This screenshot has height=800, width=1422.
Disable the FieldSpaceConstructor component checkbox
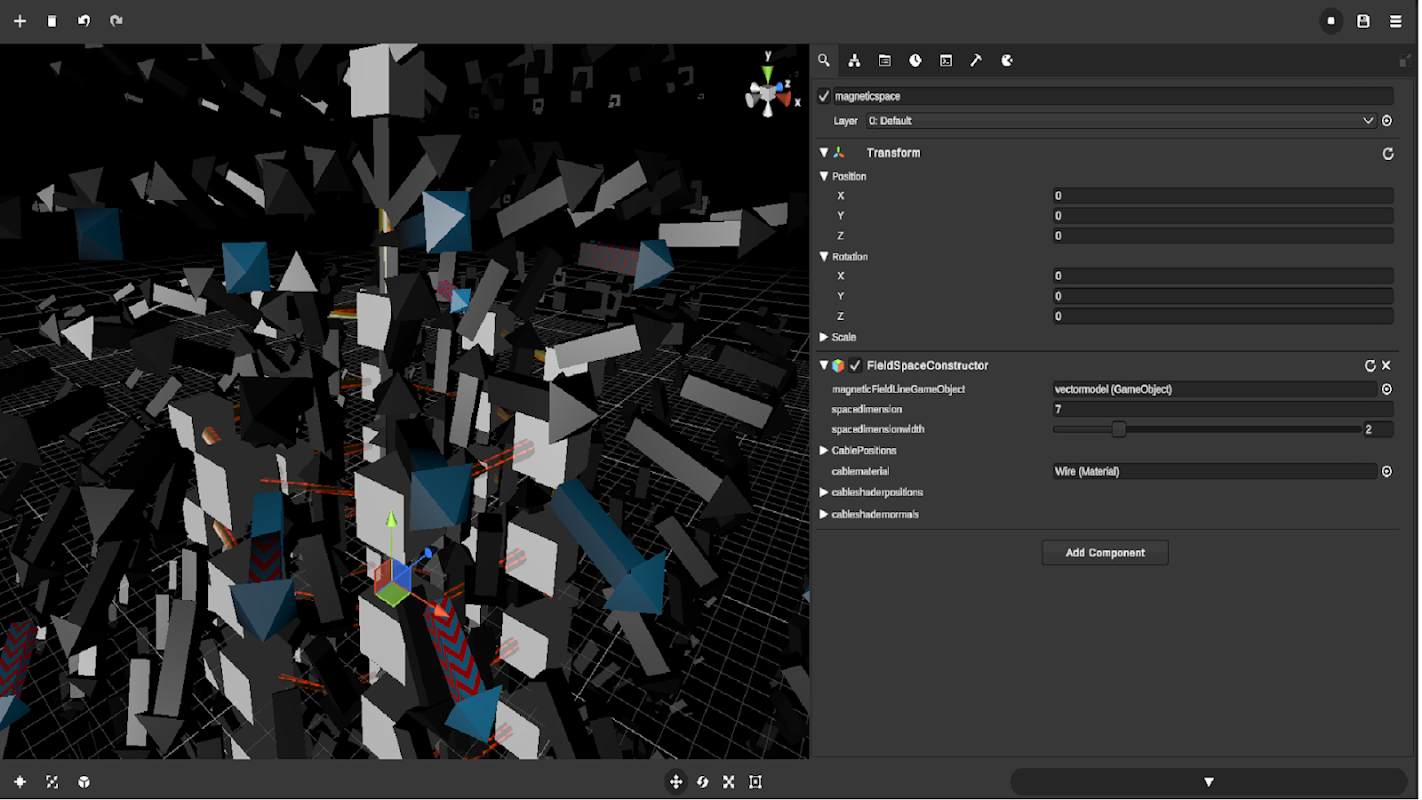click(855, 366)
